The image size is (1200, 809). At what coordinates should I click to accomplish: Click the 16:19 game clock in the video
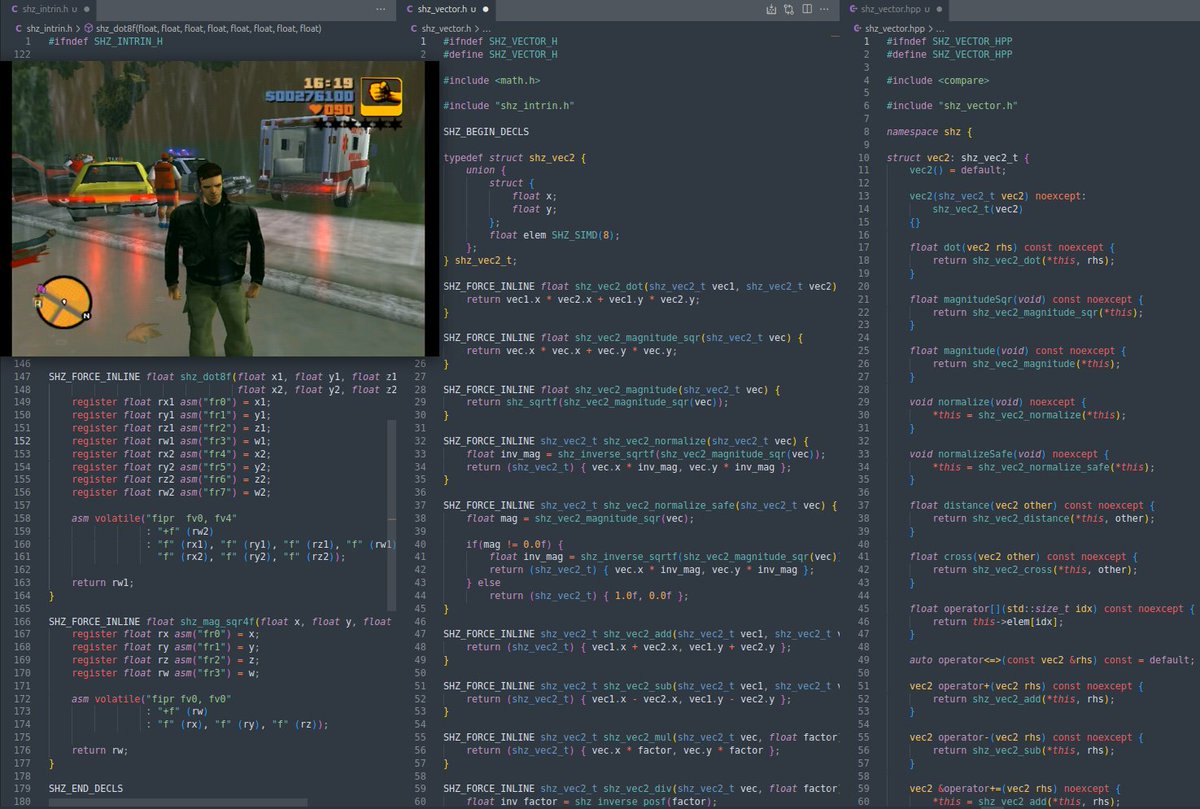(x=327, y=84)
